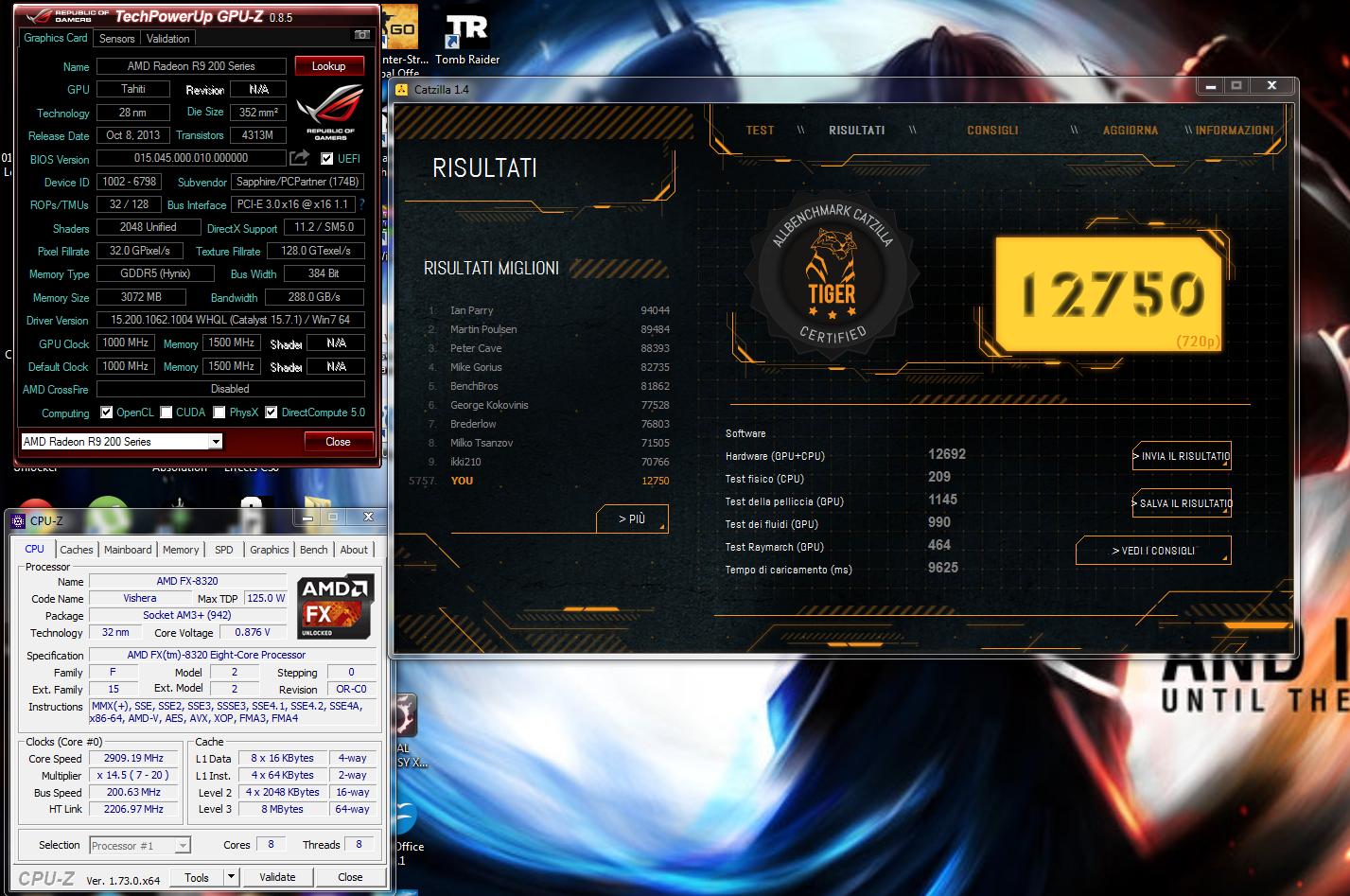Click INVIA IL RISULTATO button
The image size is (1350, 896).
(x=1182, y=456)
